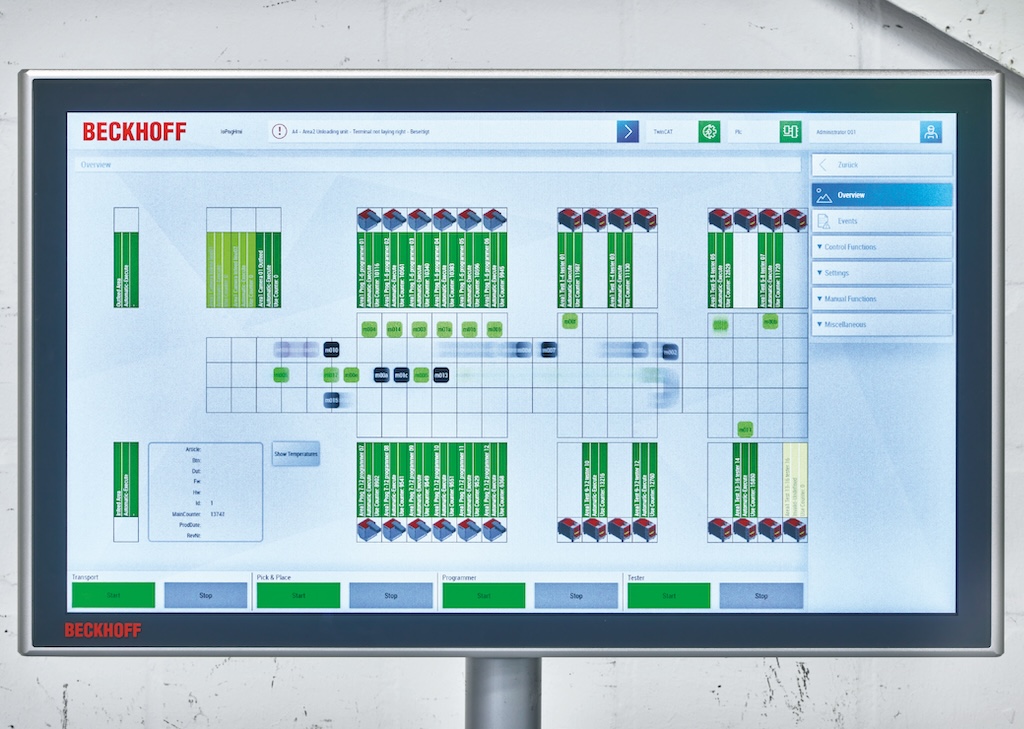Click the MainCounter value 13747
The image size is (1024, 729).
tap(217, 514)
